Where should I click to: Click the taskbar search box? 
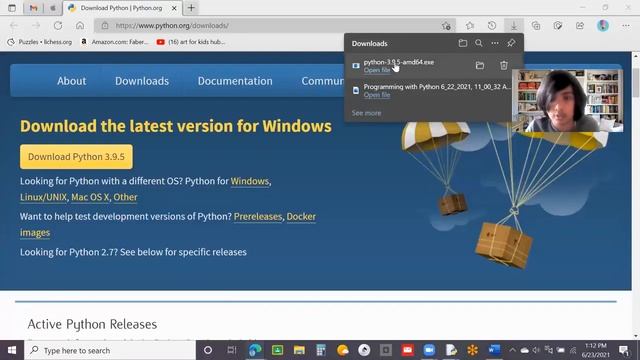pos(110,350)
